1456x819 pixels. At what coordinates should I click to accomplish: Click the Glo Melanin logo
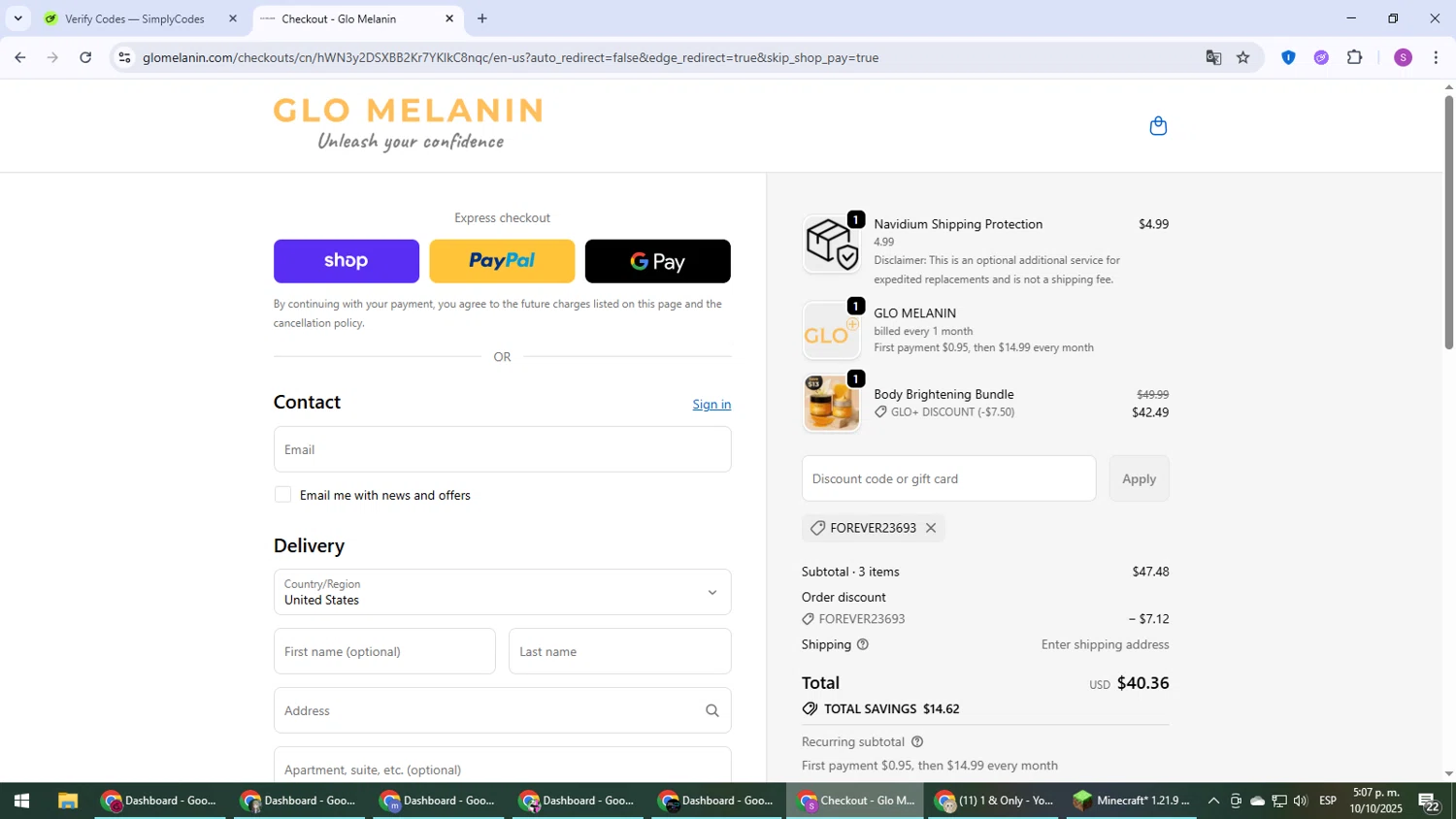point(409,125)
